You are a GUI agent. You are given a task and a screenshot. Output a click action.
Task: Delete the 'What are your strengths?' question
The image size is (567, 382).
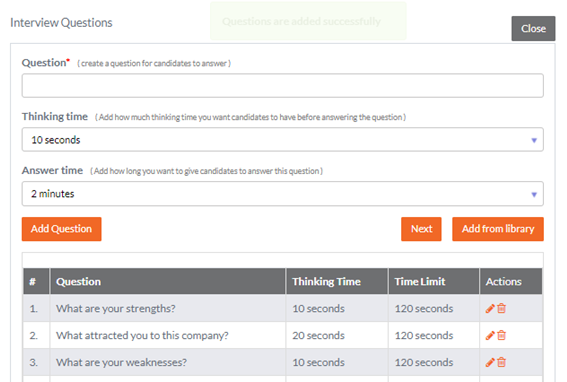(x=502, y=309)
